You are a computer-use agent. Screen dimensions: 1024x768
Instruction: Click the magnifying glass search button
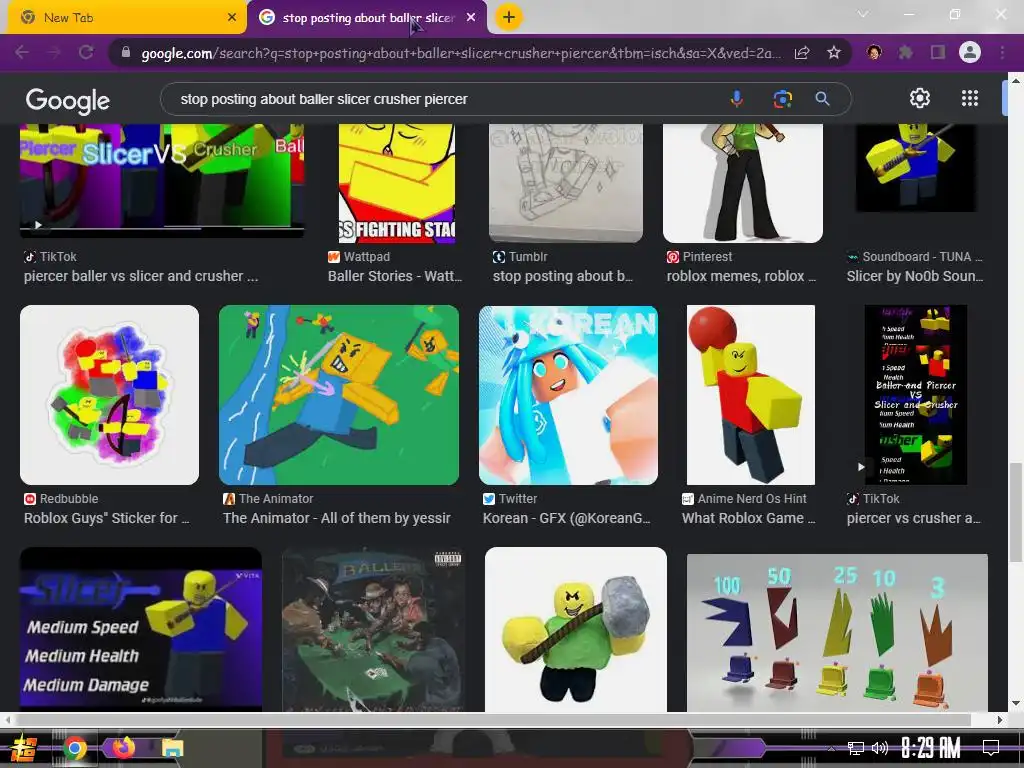(x=823, y=99)
